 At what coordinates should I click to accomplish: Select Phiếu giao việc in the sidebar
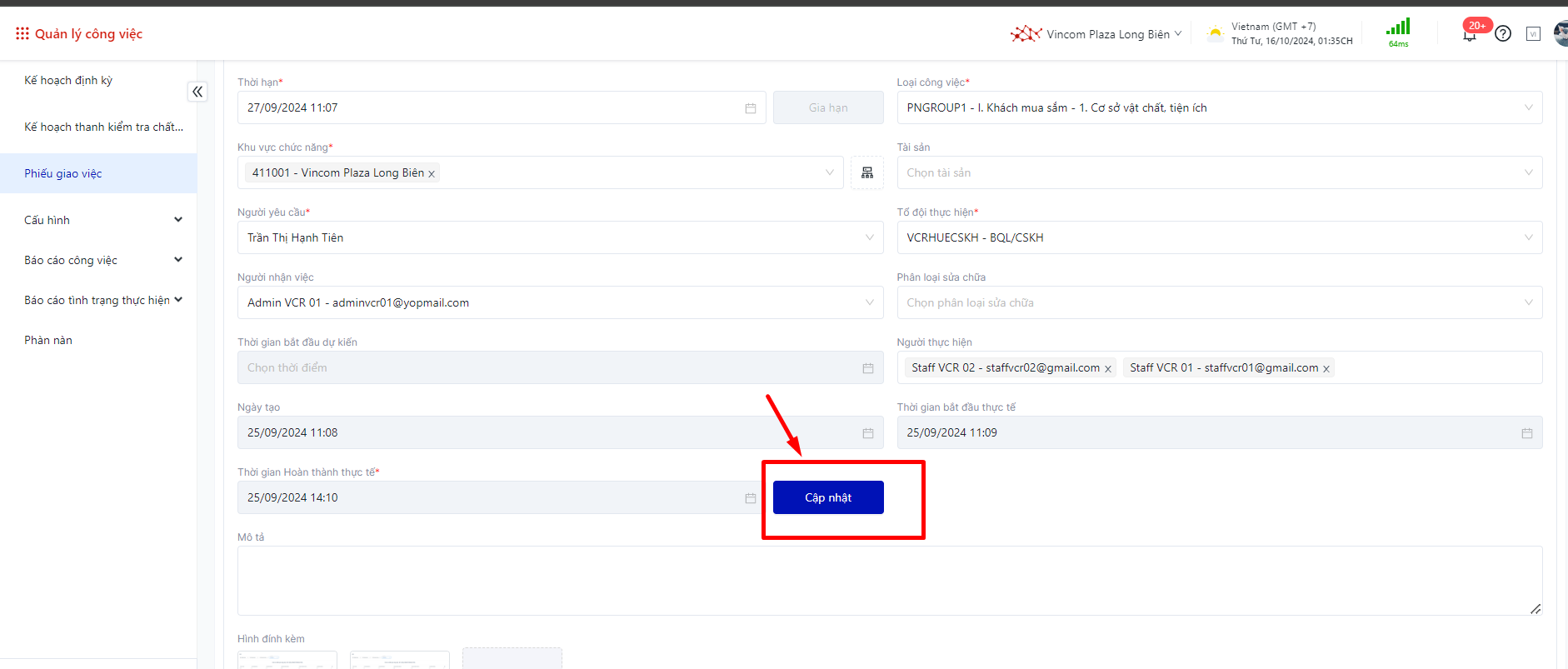[x=98, y=173]
